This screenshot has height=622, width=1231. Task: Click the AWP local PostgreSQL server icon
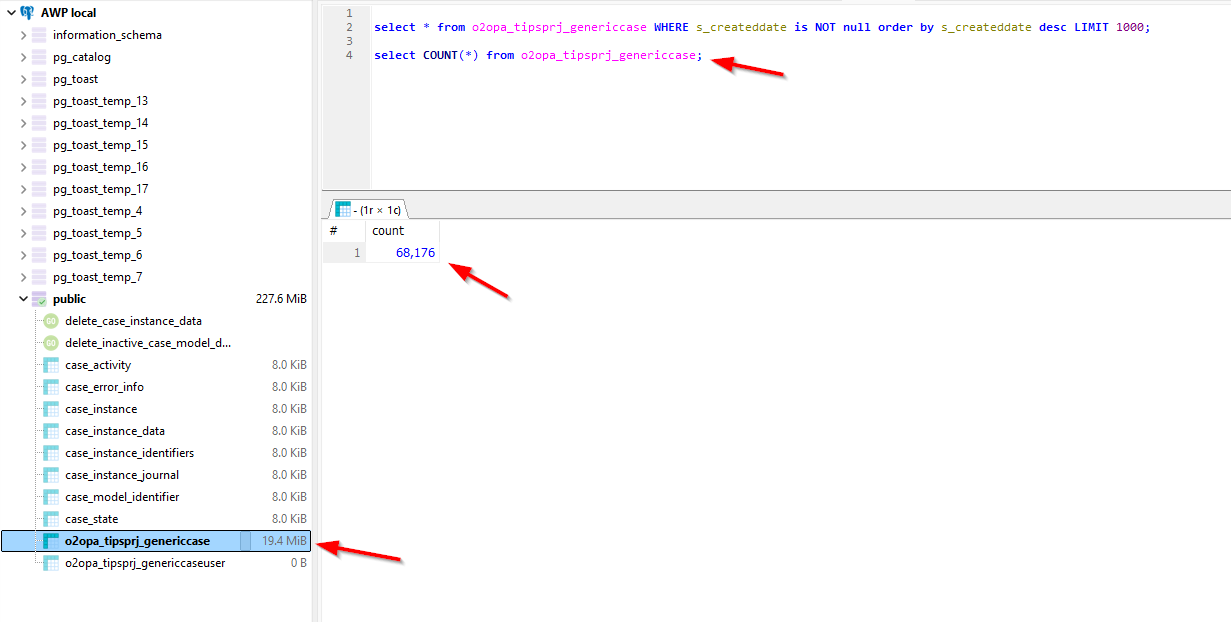click(27, 13)
